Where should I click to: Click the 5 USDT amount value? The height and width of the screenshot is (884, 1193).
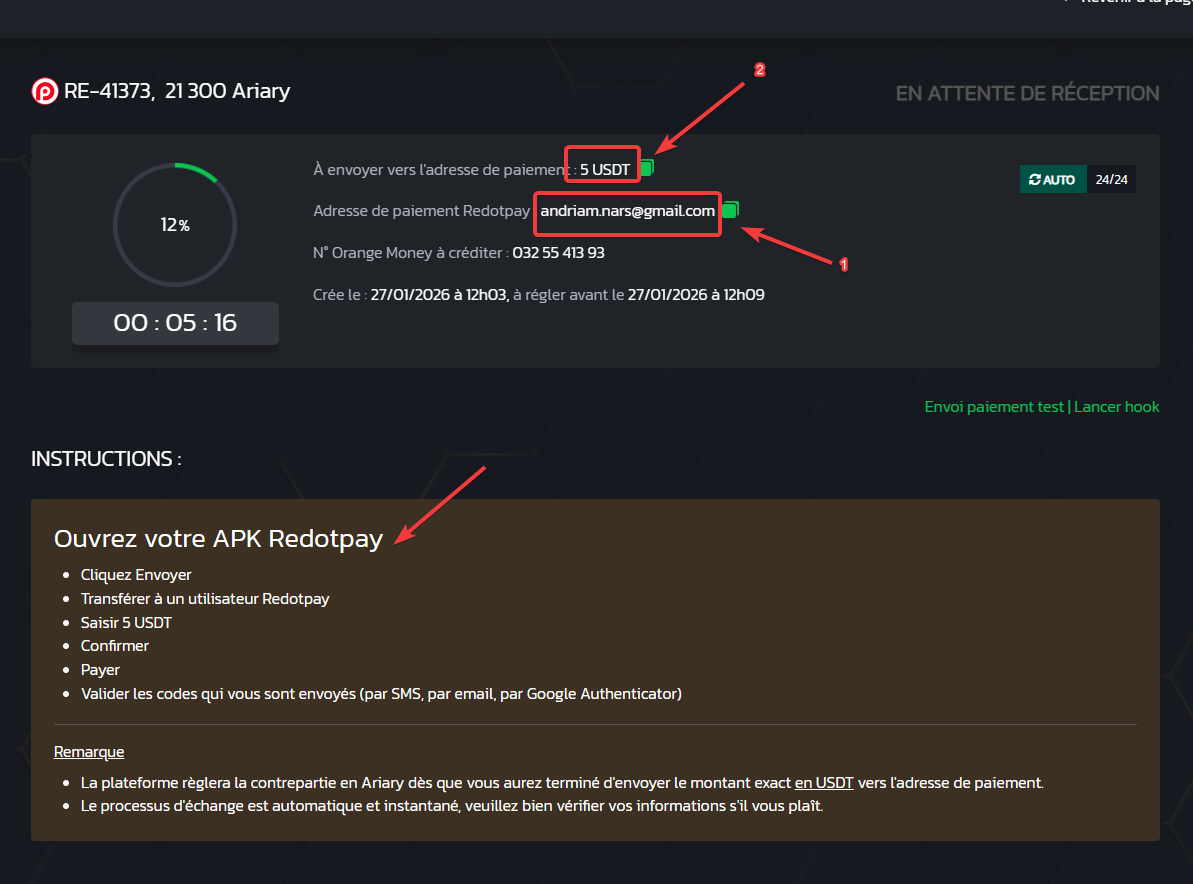605,170
